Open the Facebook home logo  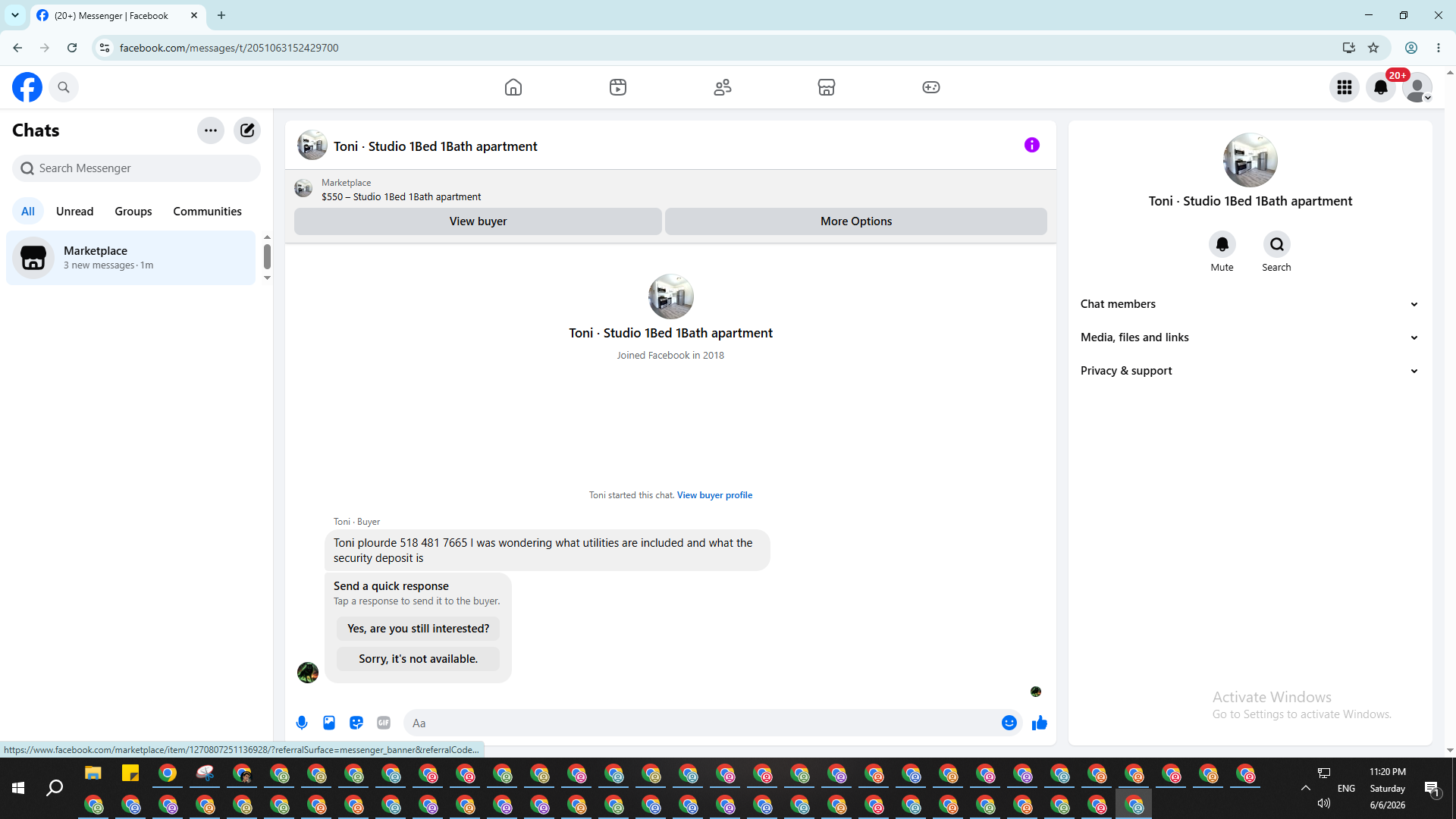point(27,87)
